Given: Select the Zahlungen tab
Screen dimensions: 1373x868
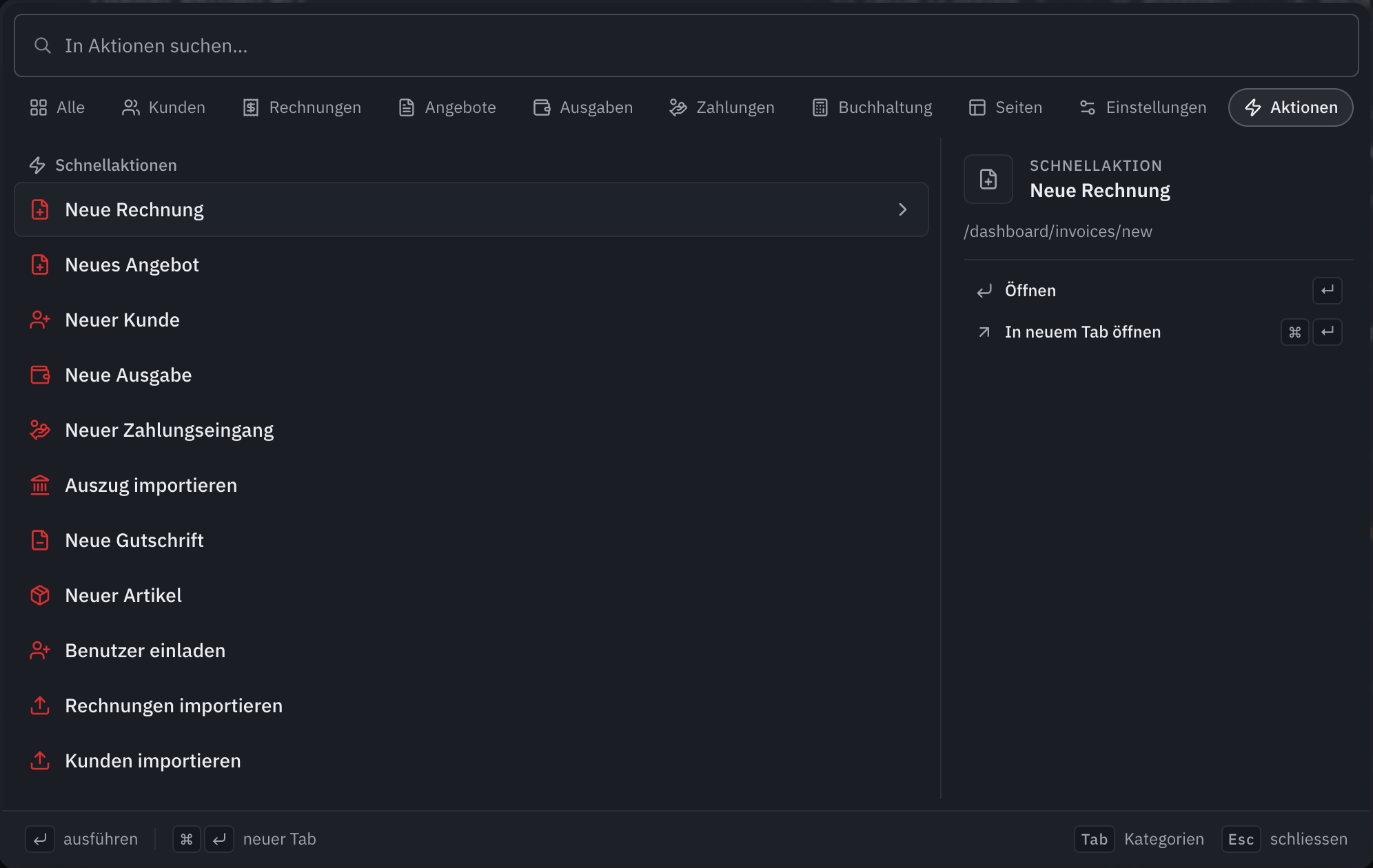Looking at the screenshot, I should [x=722, y=107].
